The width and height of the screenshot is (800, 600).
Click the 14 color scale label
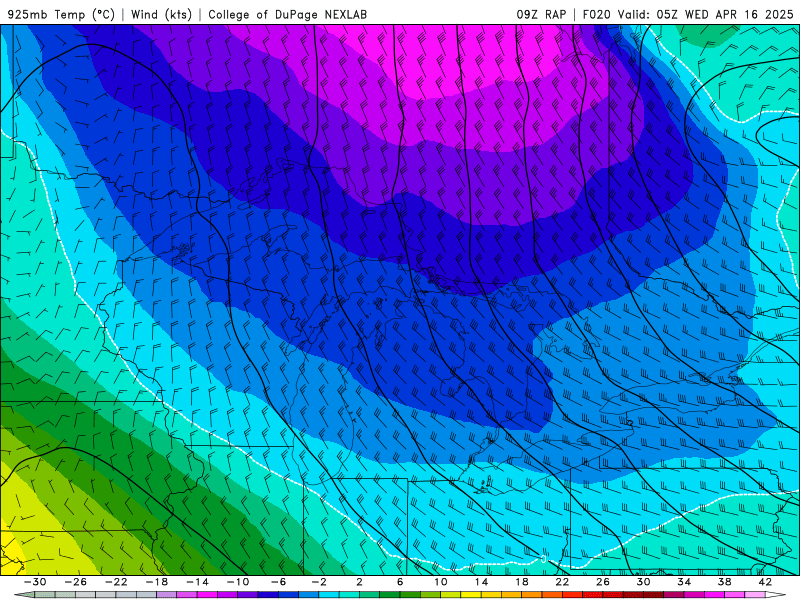(481, 582)
